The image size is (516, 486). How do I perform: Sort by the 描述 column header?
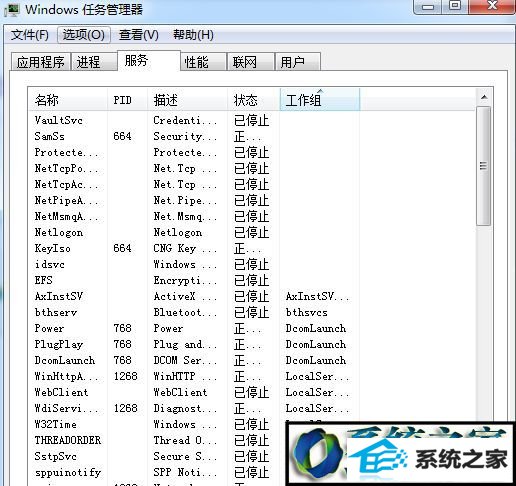tap(188, 100)
